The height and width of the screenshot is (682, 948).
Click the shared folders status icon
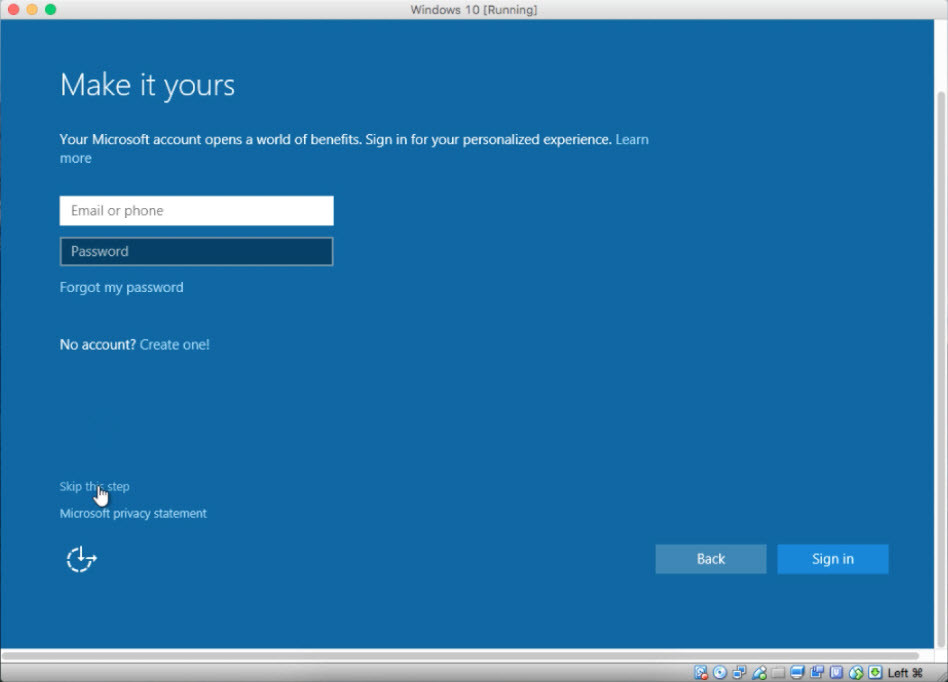[x=778, y=673]
